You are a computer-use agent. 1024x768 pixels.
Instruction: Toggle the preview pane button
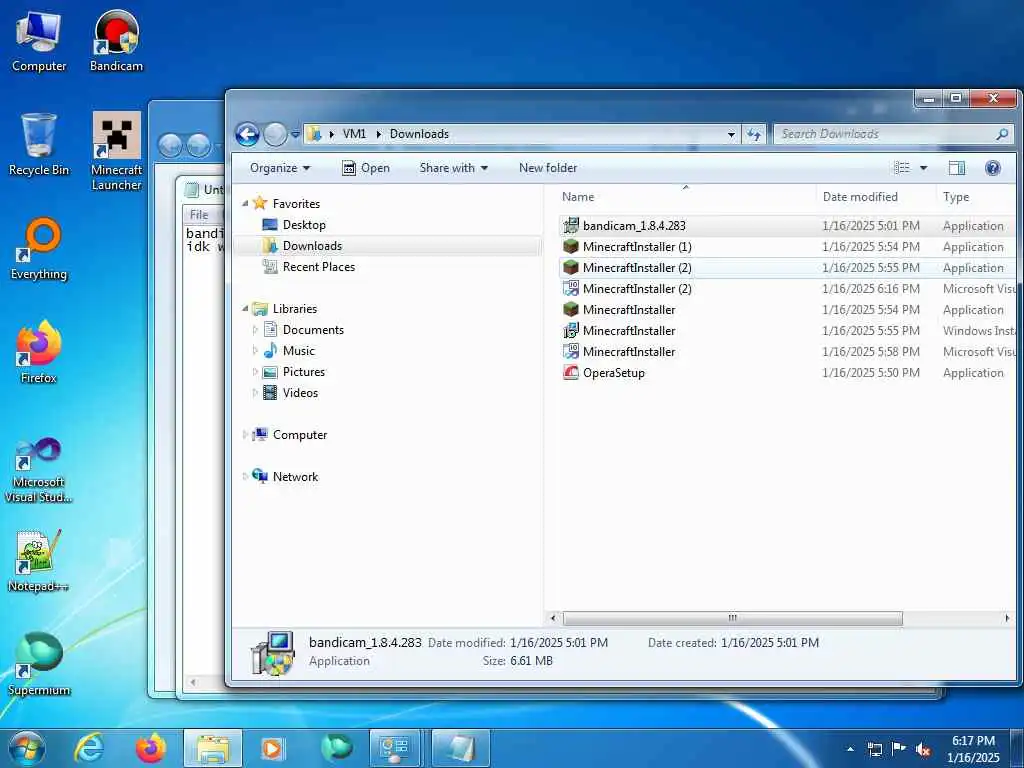tap(957, 168)
